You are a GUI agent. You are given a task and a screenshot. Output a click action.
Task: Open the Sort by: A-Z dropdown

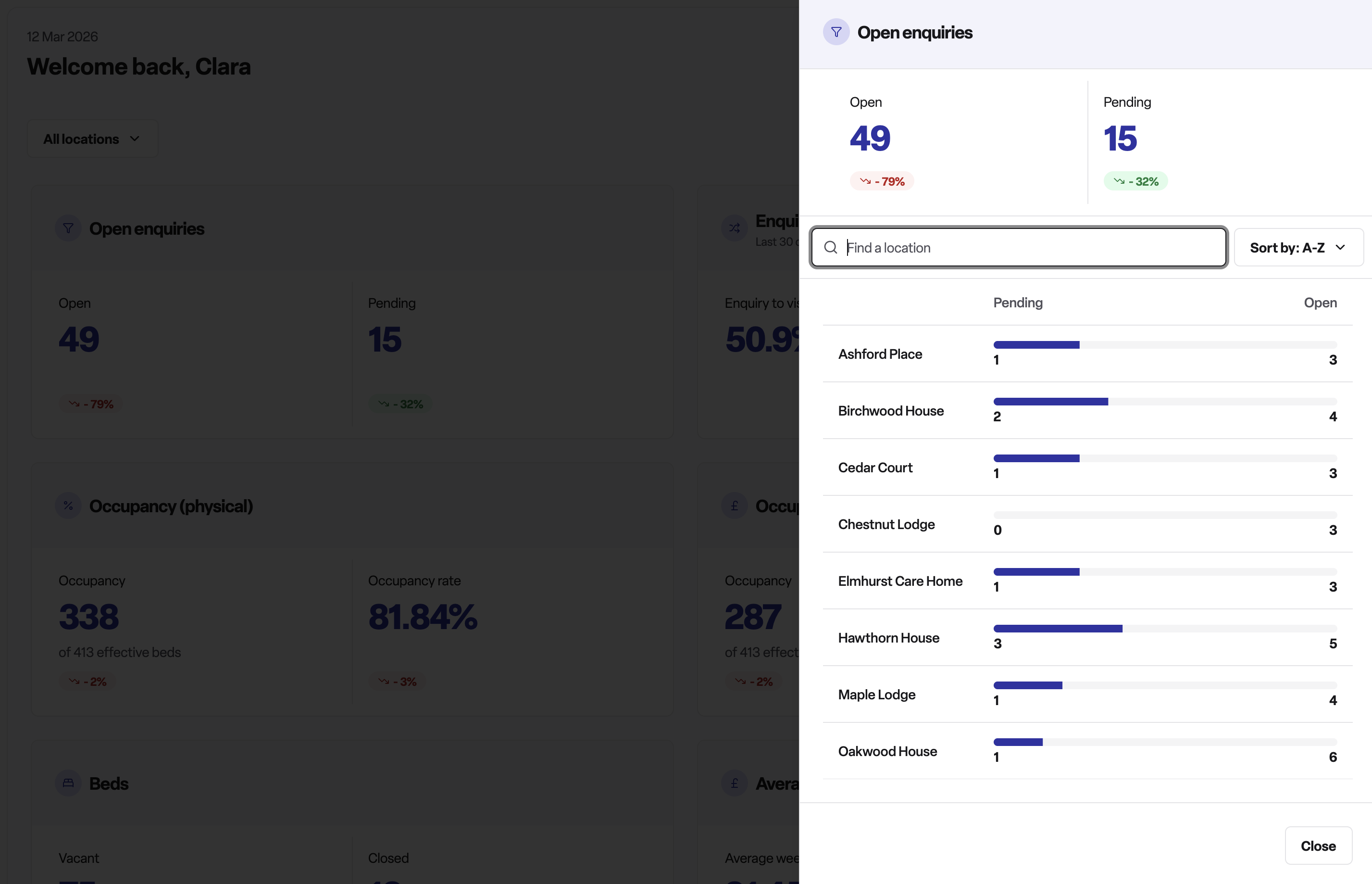[x=1298, y=247]
